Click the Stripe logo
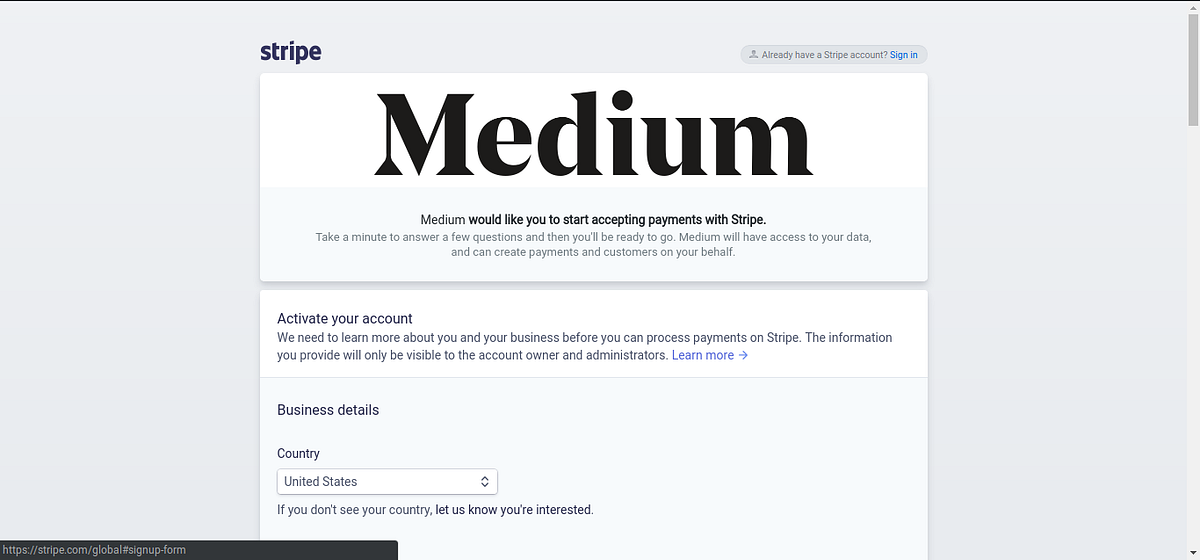 coord(290,52)
